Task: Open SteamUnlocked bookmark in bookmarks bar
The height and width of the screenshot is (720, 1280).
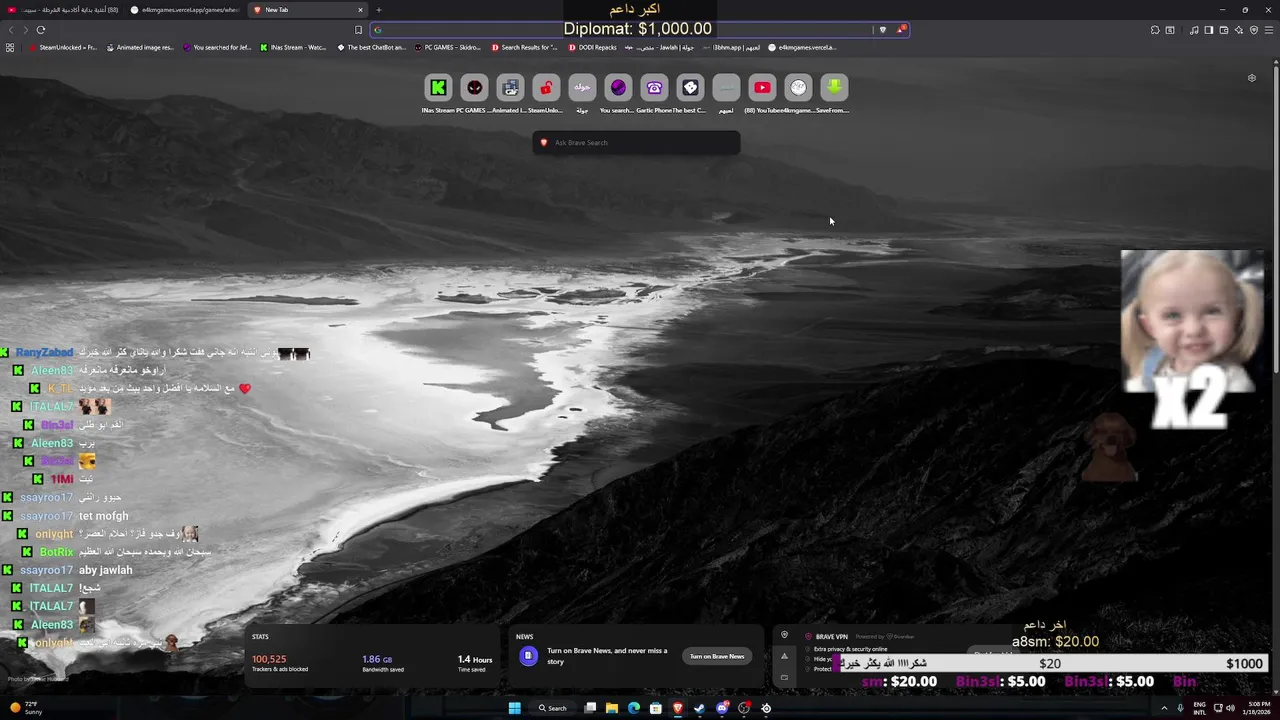Action: point(63,47)
